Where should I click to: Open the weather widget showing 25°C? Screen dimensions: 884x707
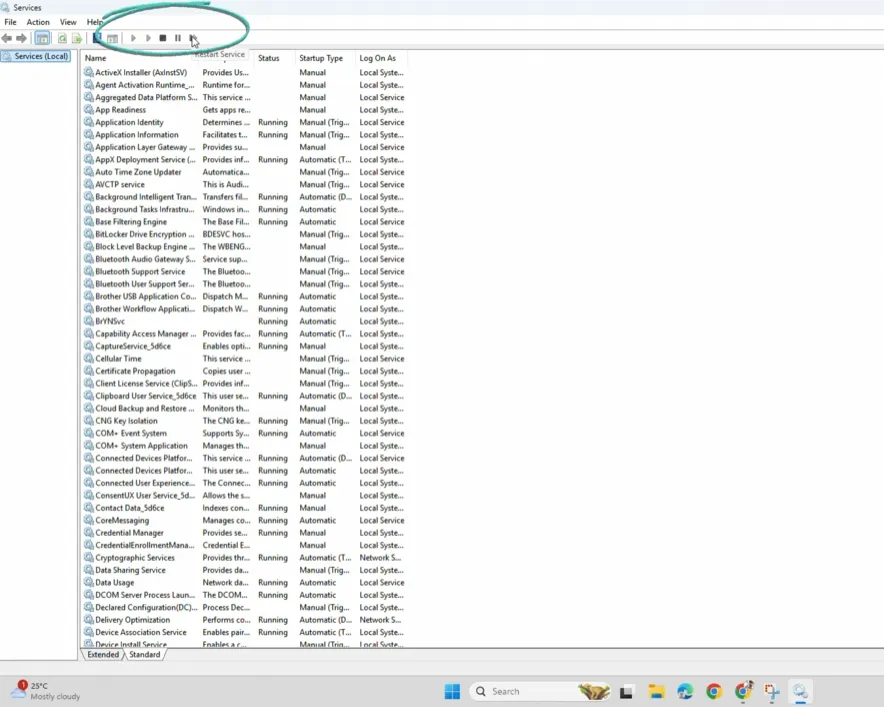tap(46, 691)
